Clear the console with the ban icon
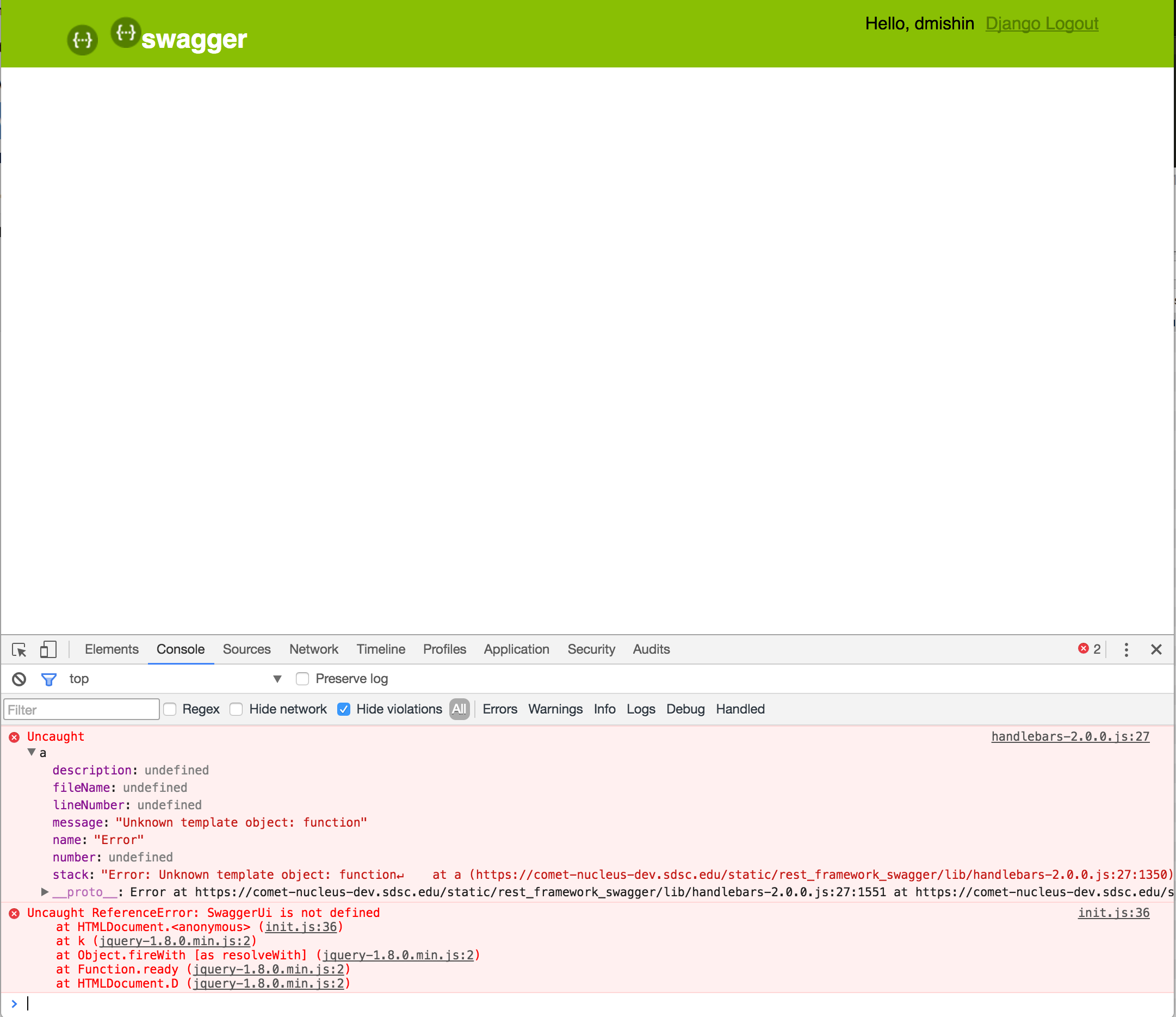1176x1017 pixels. coord(18,679)
